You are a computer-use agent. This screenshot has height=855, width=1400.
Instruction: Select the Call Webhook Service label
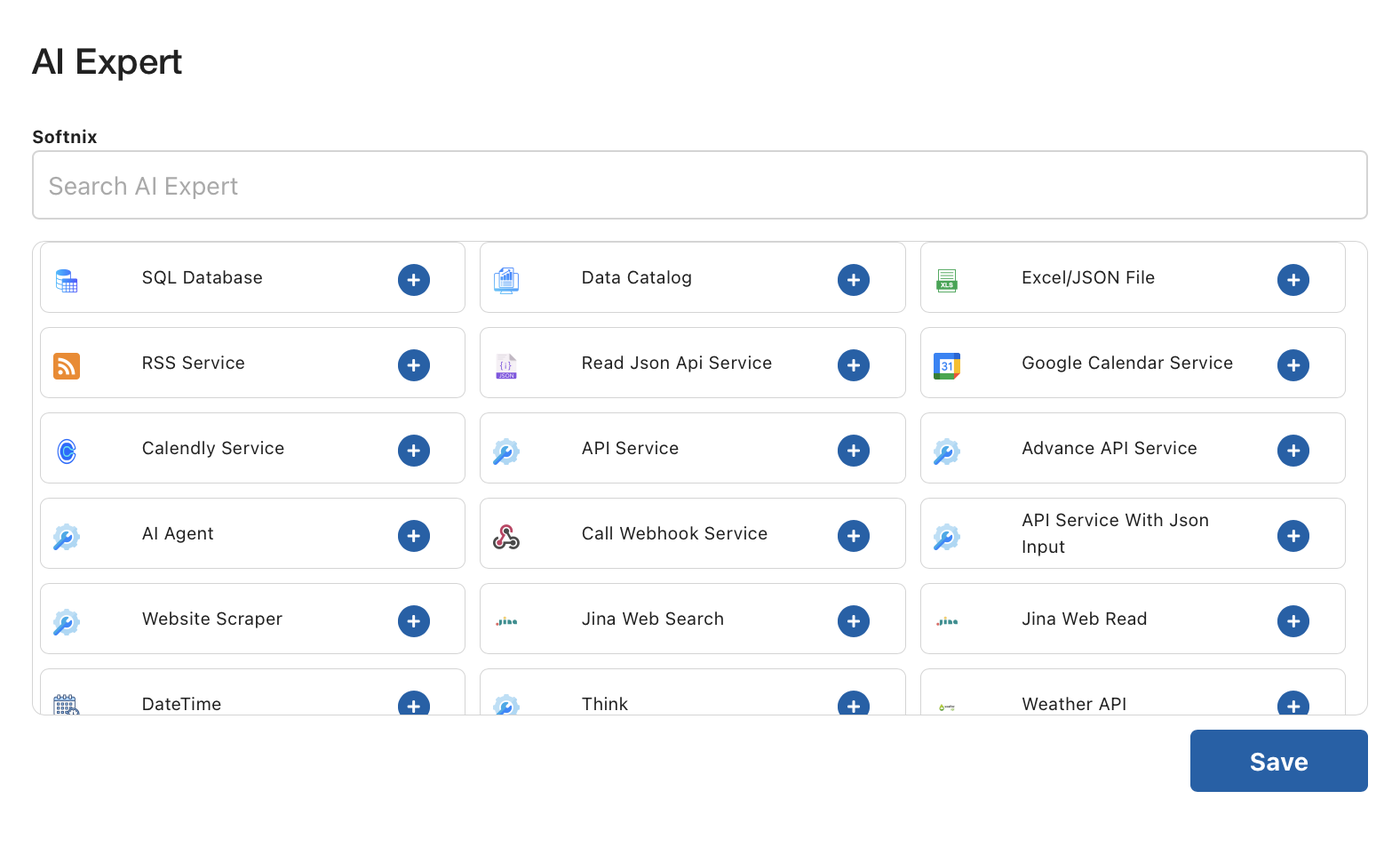(x=674, y=534)
